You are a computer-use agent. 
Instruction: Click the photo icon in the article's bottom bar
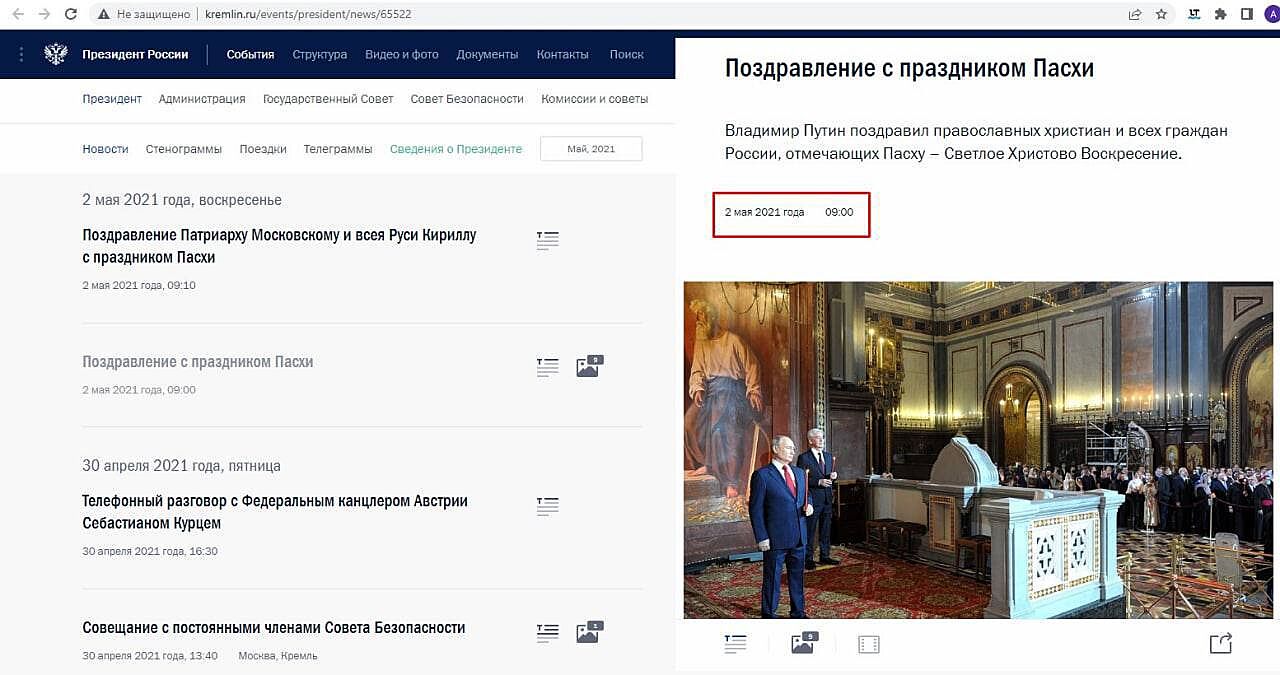coord(803,644)
